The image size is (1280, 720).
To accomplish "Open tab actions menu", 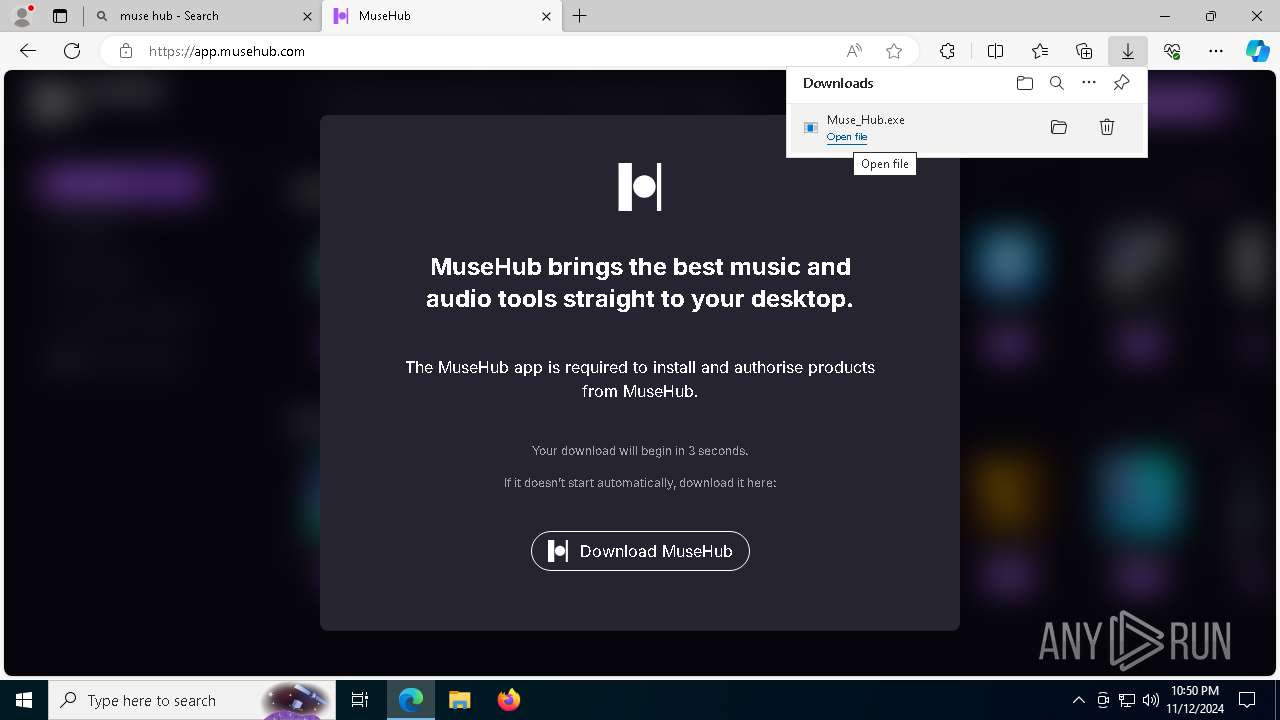I will tap(60, 16).
